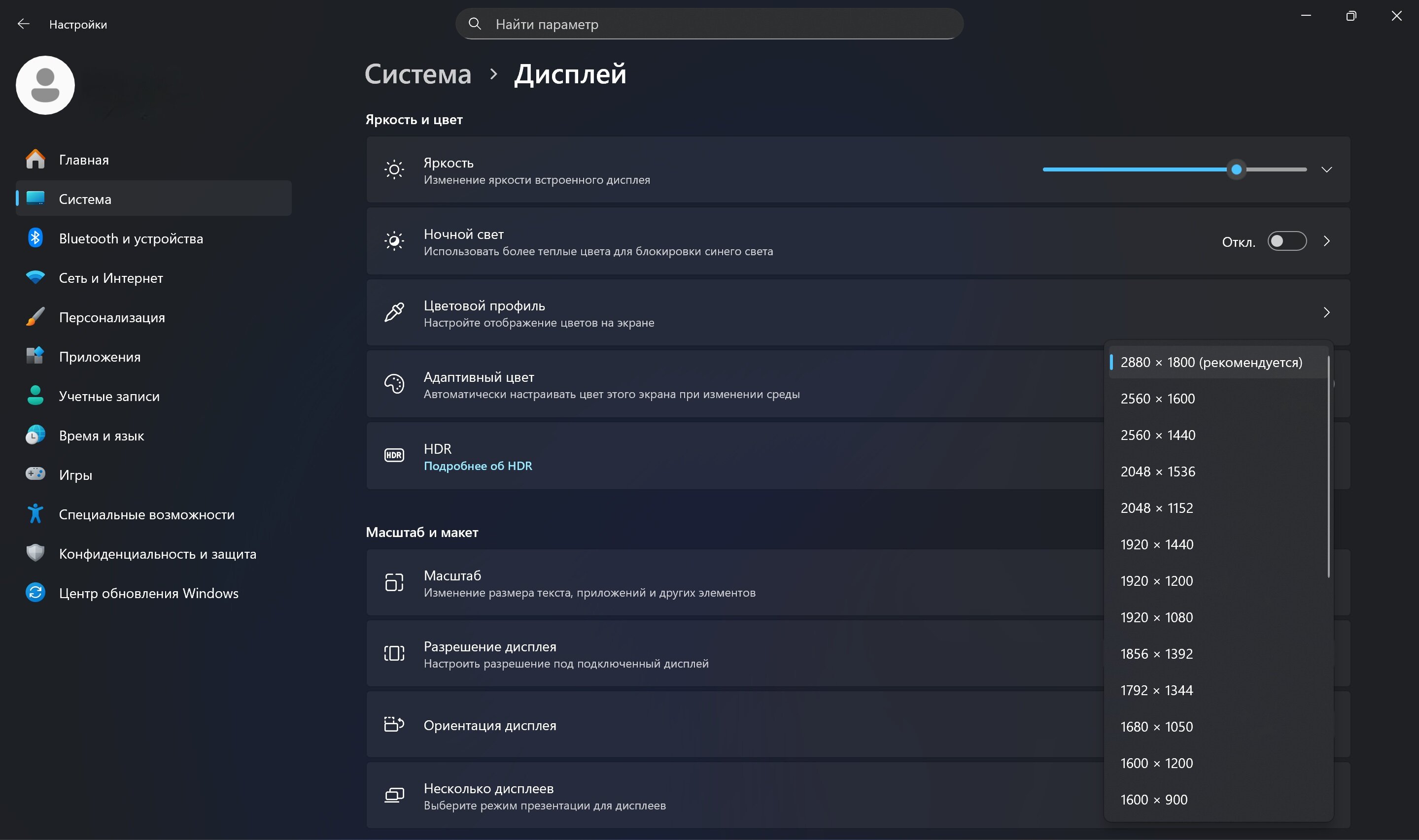Click the back arrow icon in Настройки

point(23,24)
